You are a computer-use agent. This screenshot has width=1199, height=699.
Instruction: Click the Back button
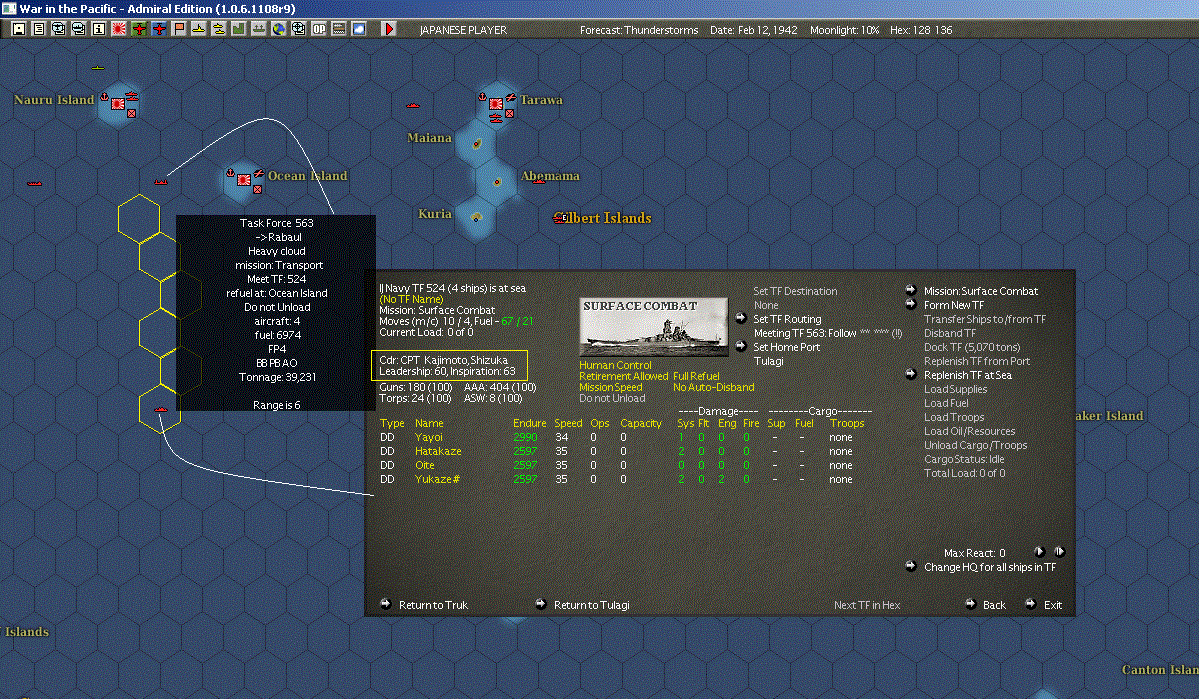coord(994,605)
